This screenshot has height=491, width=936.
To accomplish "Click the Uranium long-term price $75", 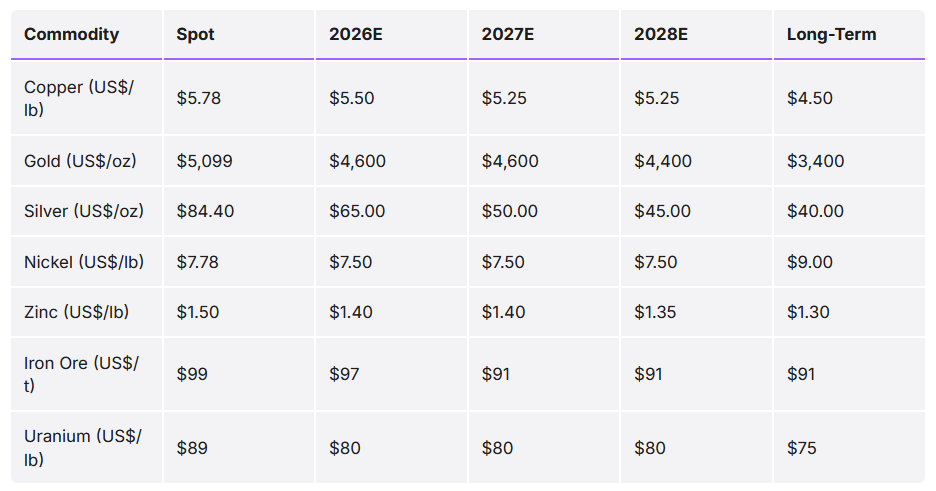I will tap(801, 447).
